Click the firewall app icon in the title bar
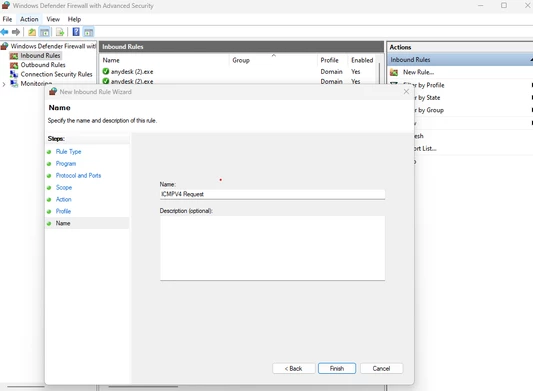 [6, 5]
